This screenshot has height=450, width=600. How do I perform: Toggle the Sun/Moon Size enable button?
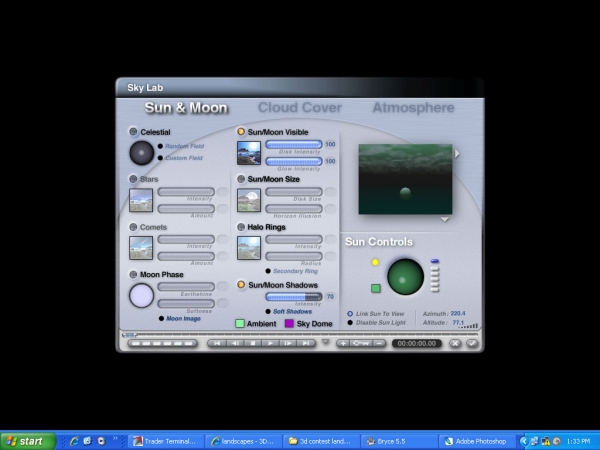[241, 179]
